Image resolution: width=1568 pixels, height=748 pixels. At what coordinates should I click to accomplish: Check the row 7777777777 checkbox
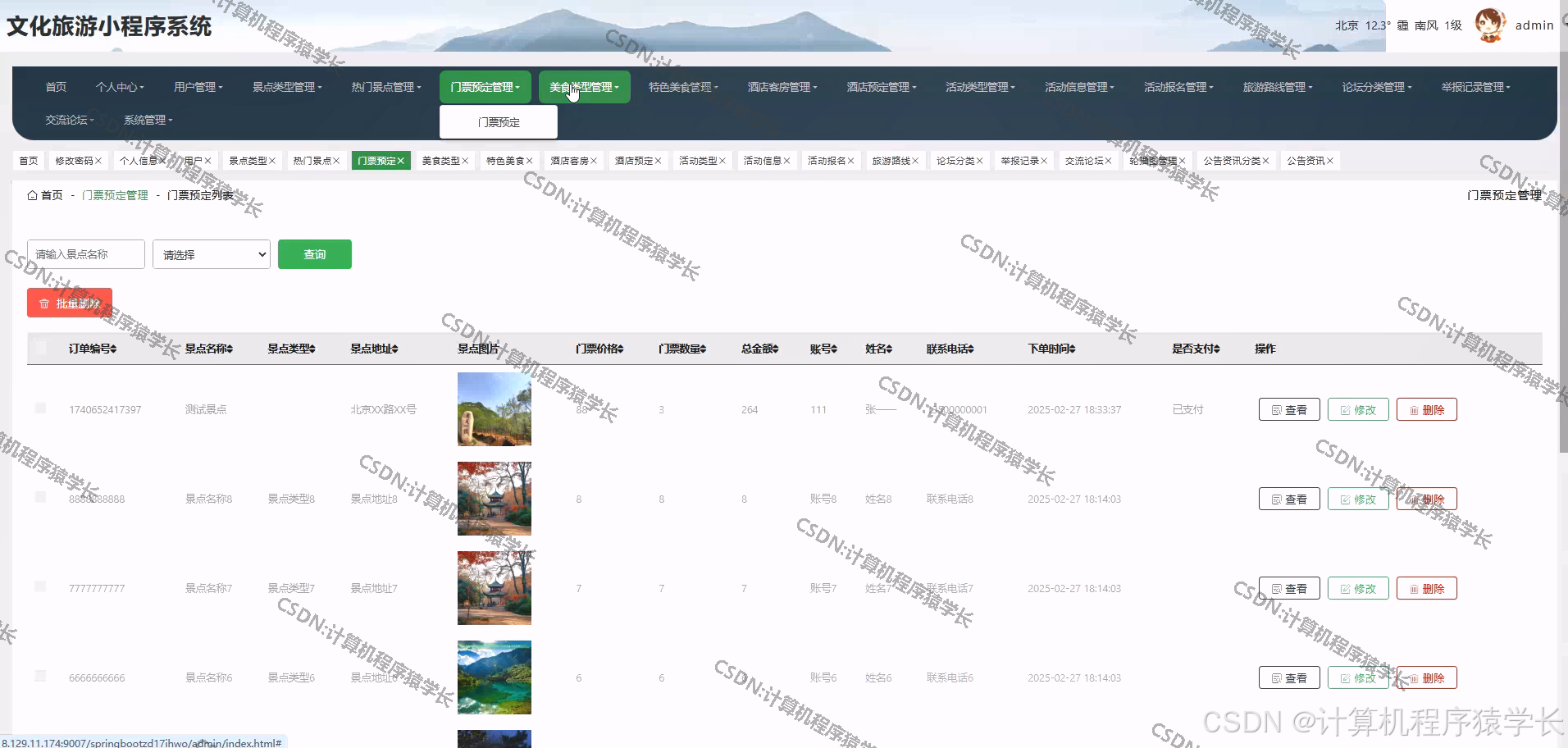[40, 586]
